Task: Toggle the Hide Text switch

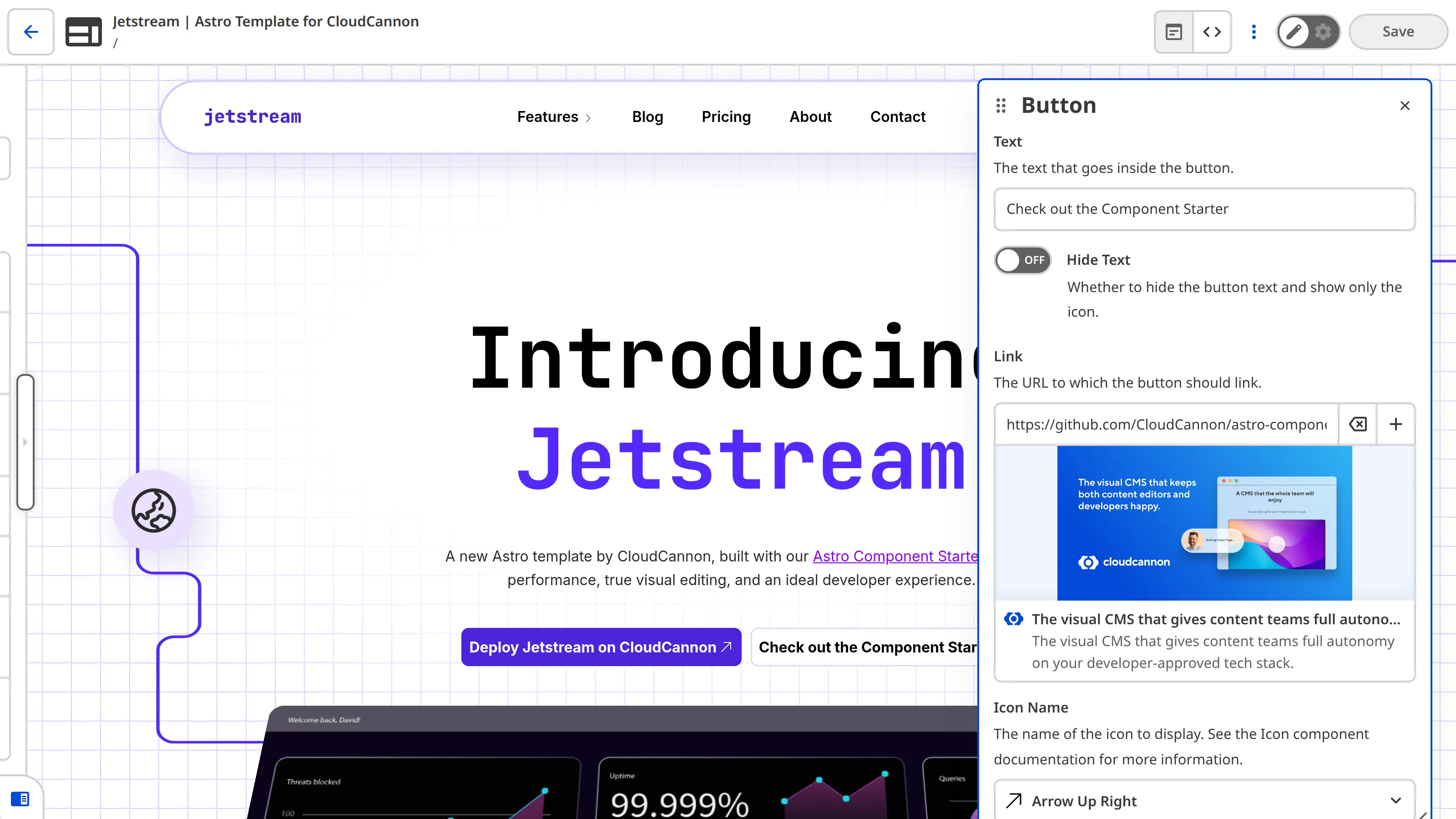Action: click(1022, 260)
